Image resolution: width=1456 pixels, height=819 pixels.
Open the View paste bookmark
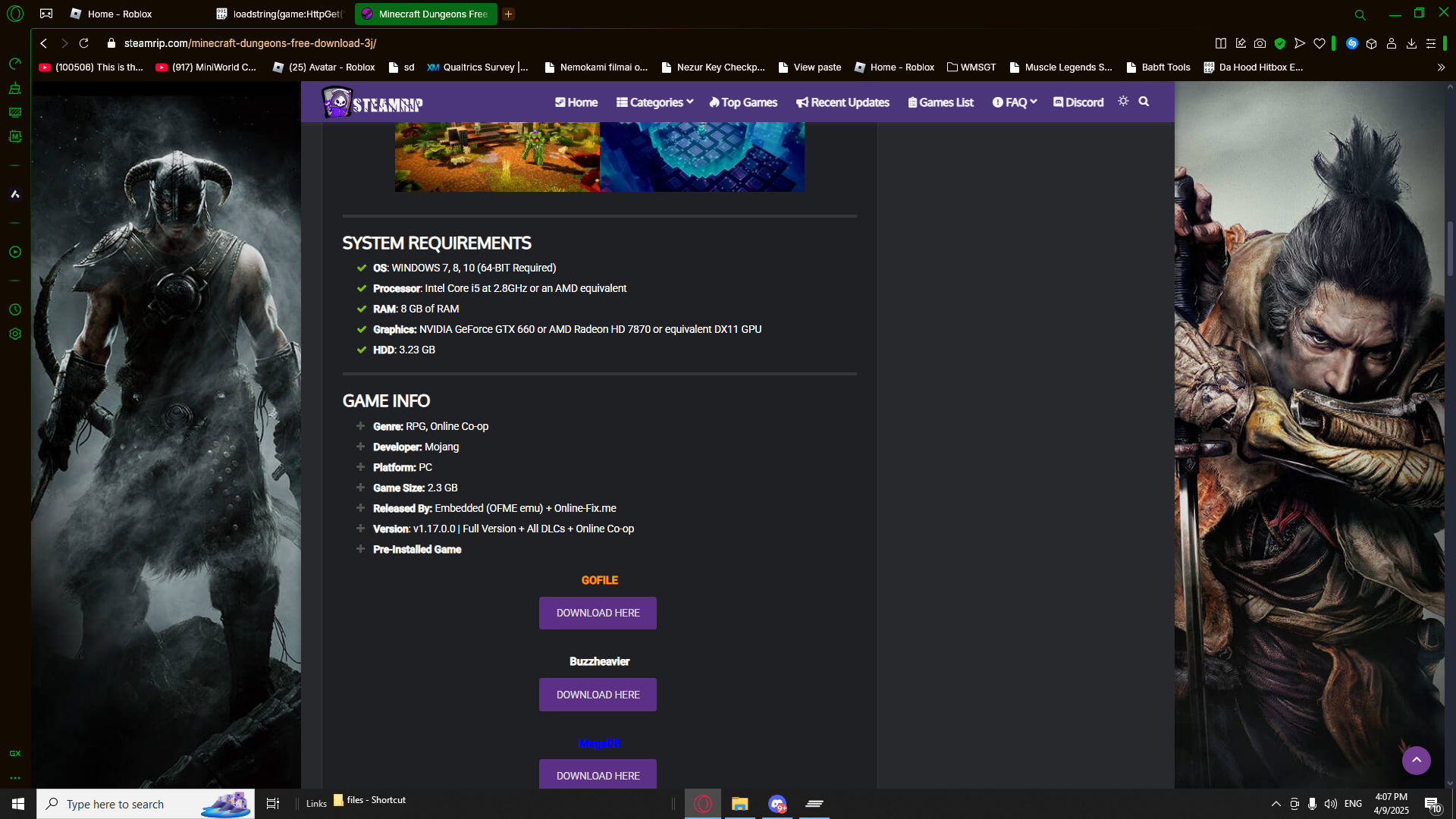tap(810, 67)
